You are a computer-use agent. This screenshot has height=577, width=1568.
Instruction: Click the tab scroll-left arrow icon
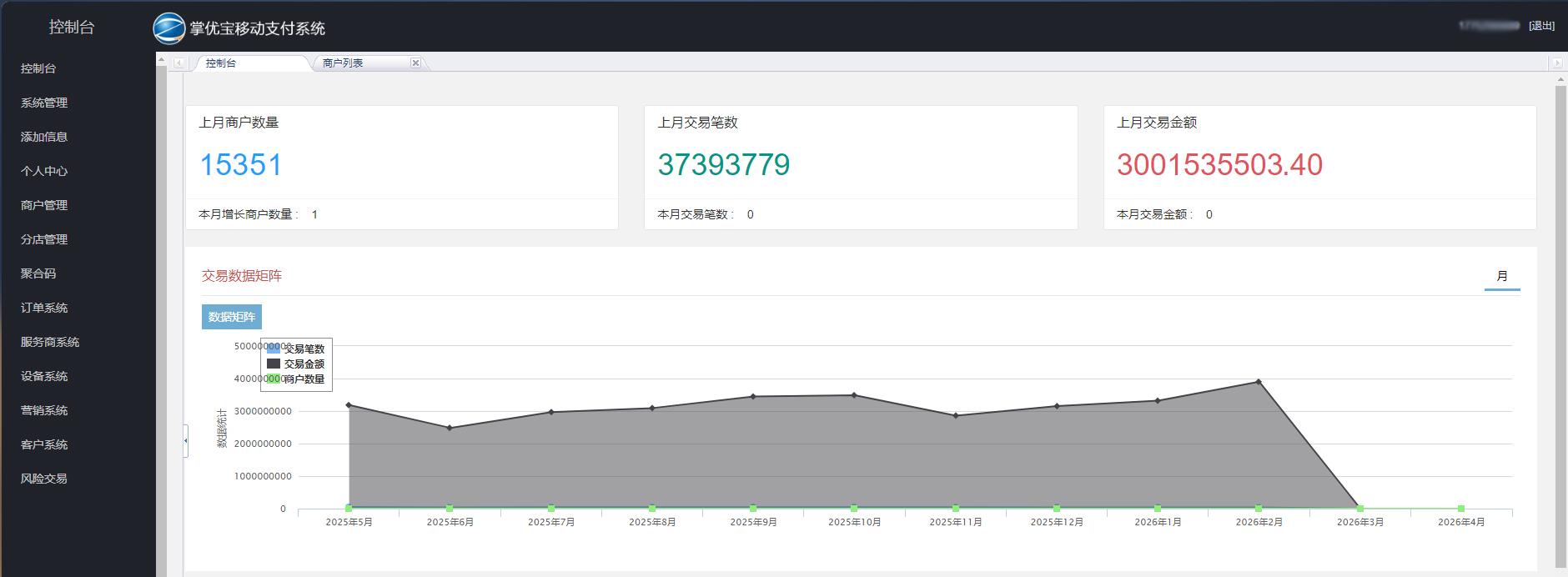pos(179,63)
